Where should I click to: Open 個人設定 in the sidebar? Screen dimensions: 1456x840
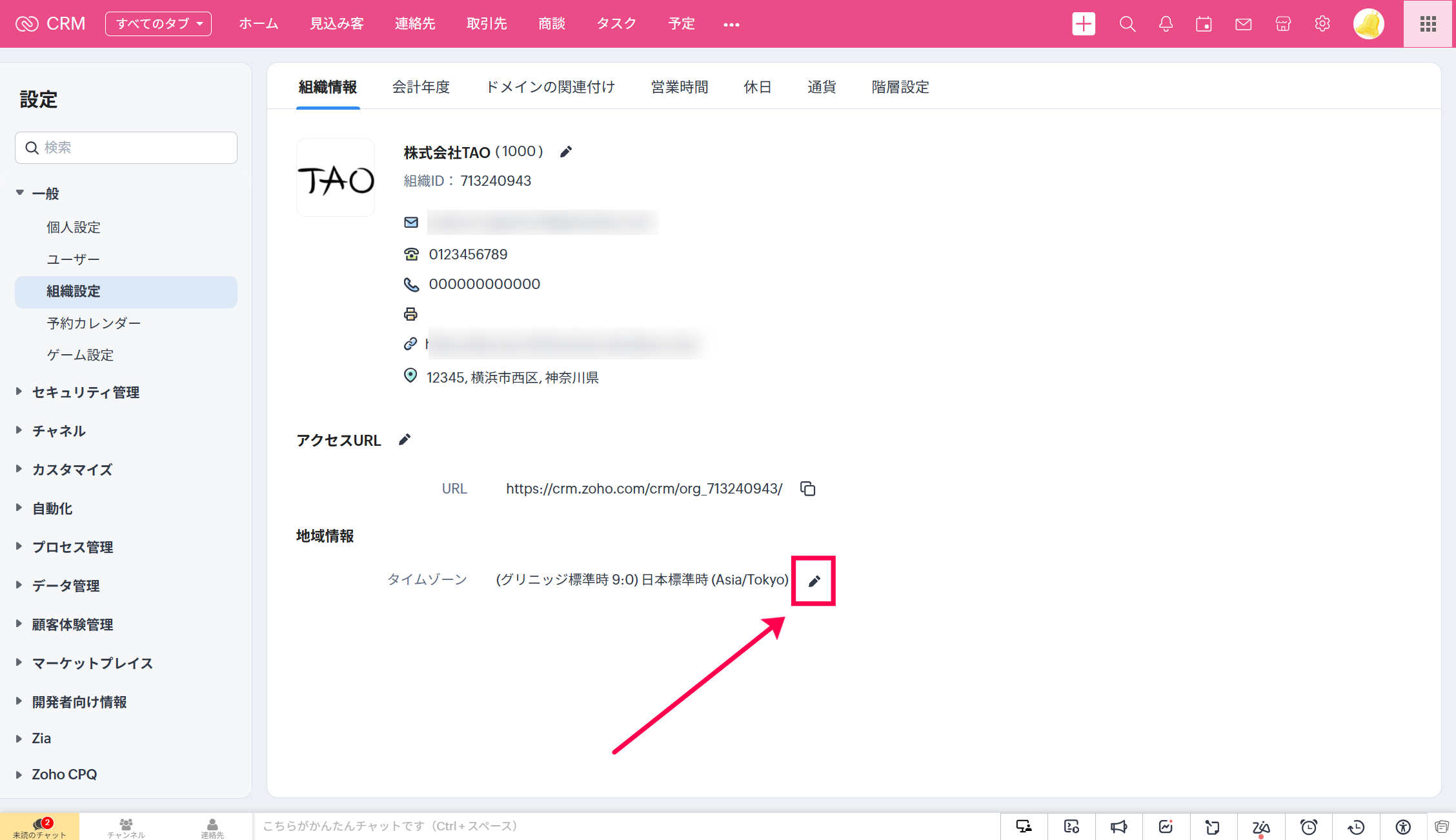[74, 227]
